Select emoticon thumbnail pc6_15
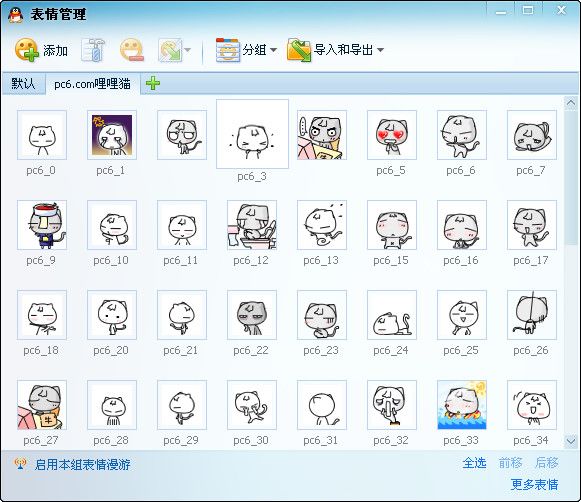The image size is (581, 502). click(x=392, y=225)
